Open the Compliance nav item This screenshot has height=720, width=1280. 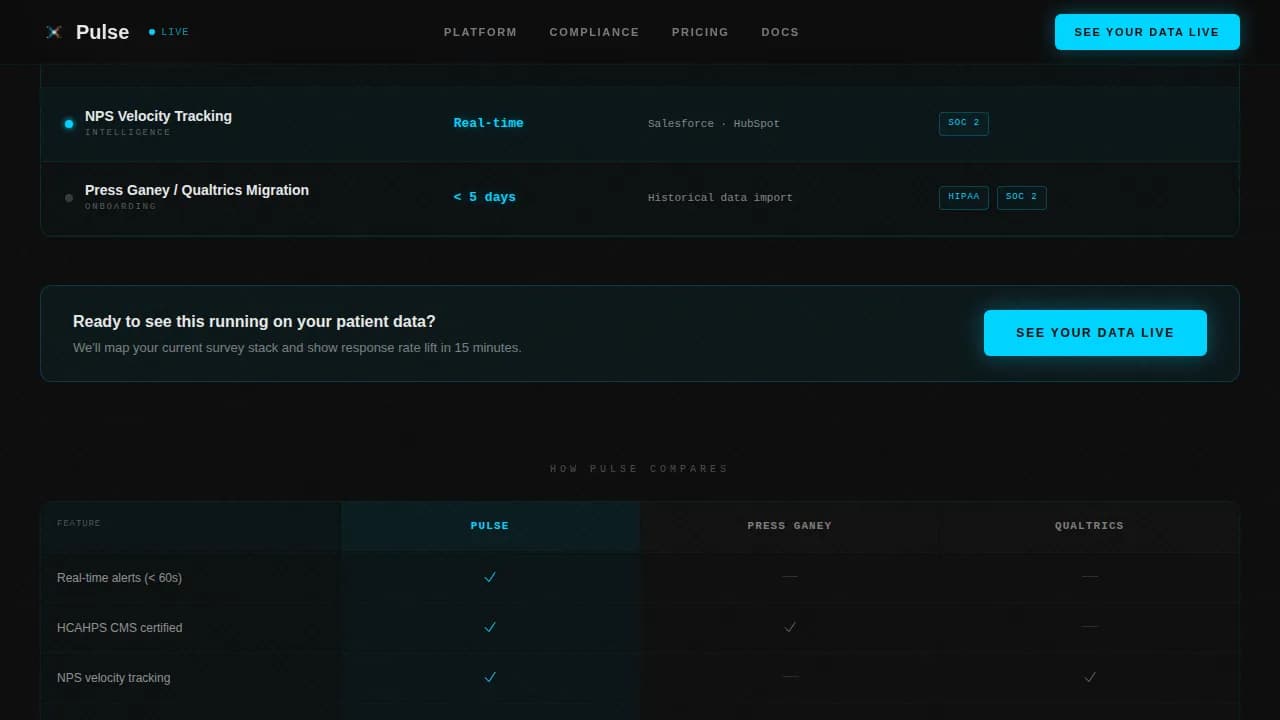594,32
